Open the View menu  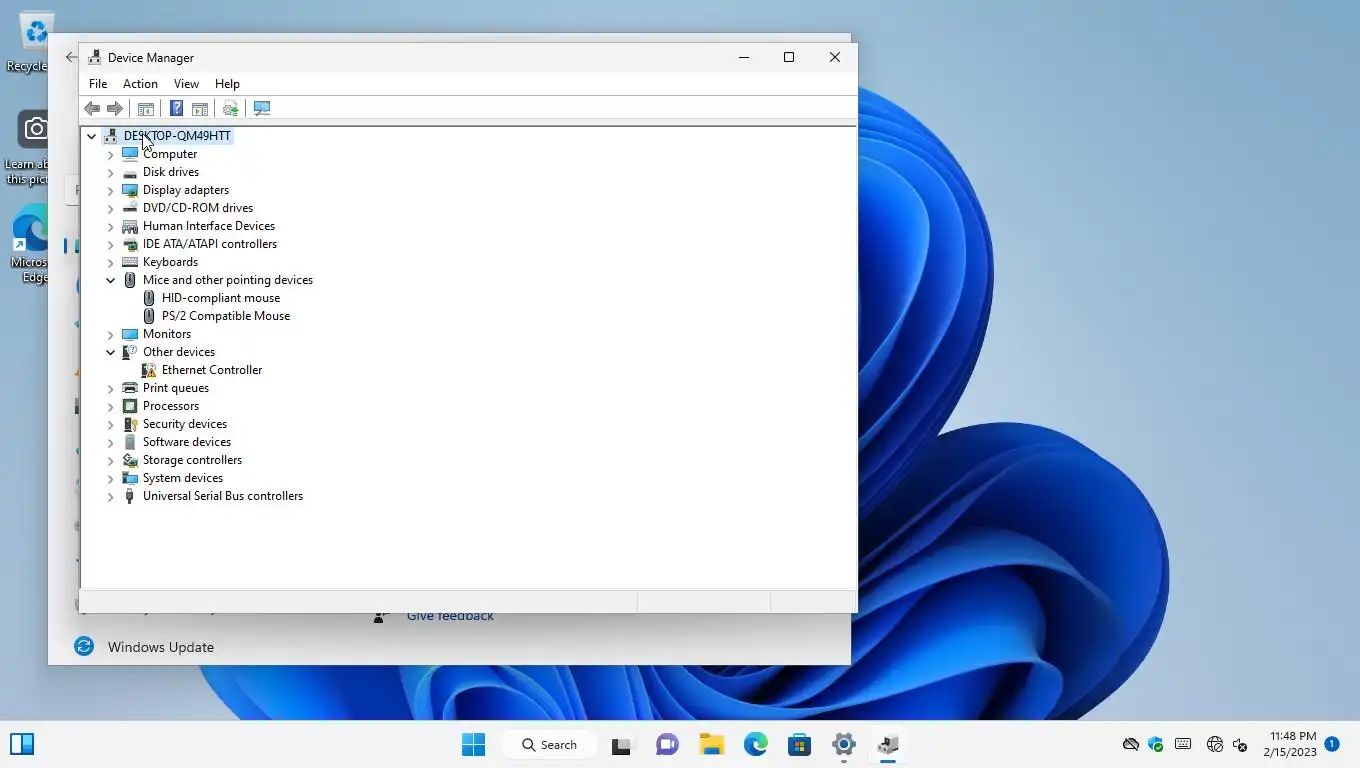click(186, 84)
